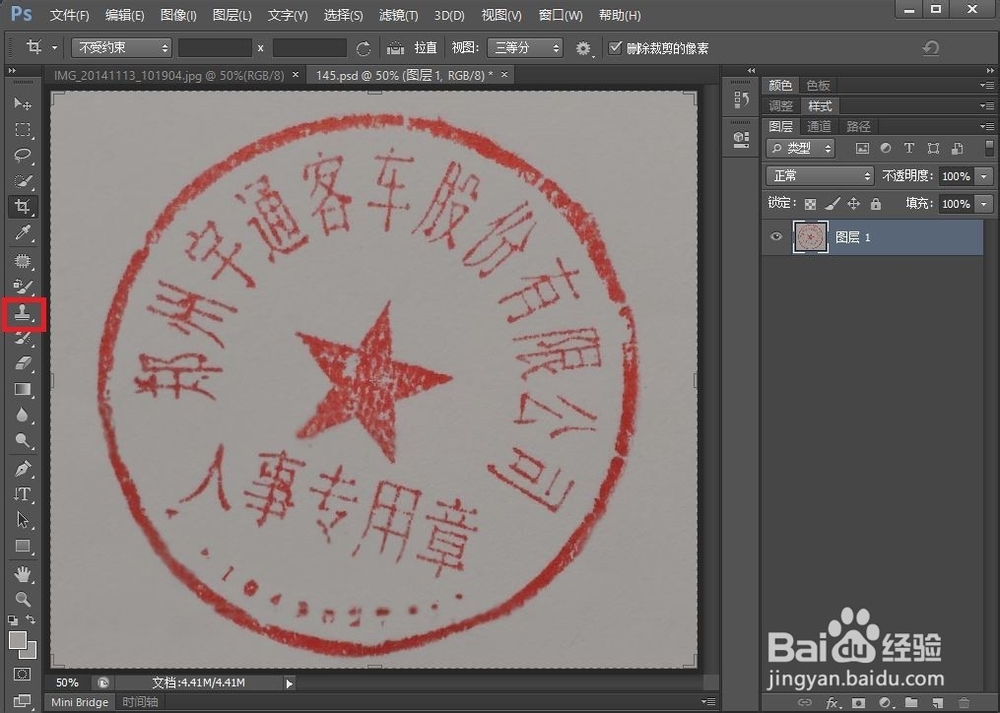Click the straighten tool icon

point(395,48)
